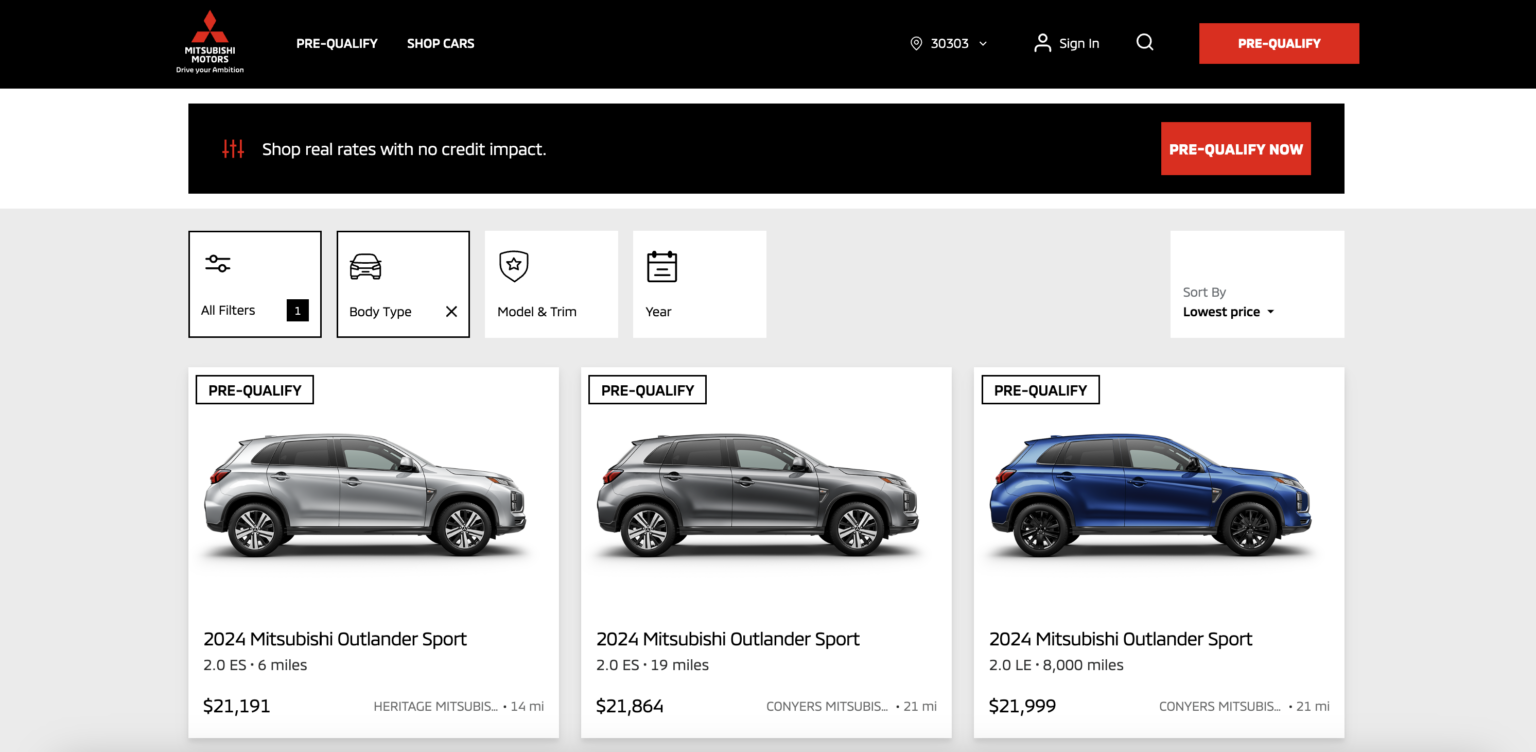Select the SHOP CARS menu item

440,43
